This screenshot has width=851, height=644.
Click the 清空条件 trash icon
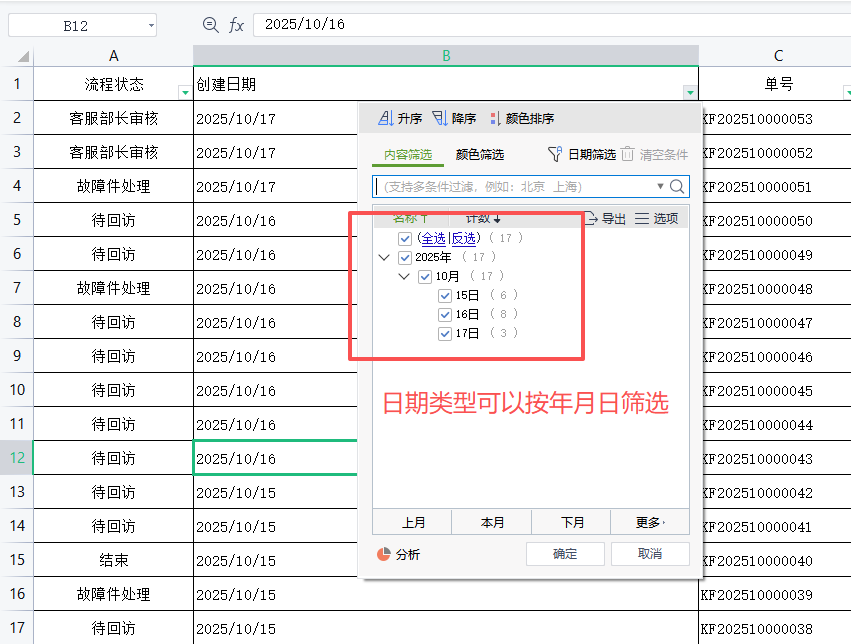point(627,154)
